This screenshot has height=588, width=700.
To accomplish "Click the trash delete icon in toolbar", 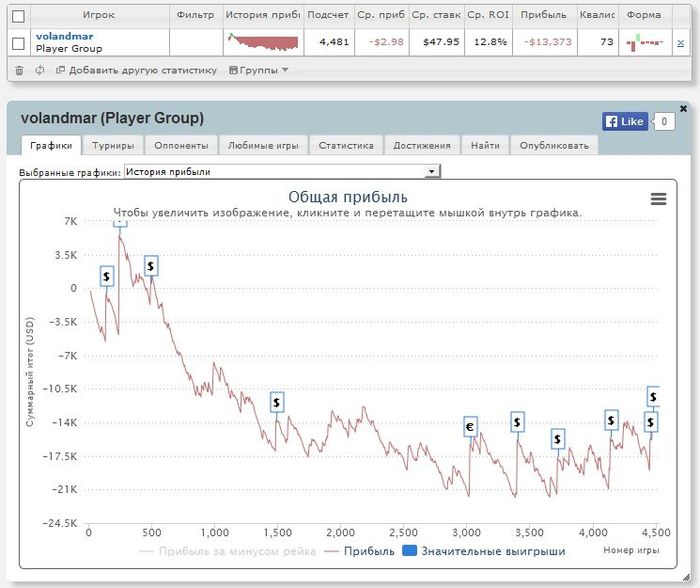I will pos(19,71).
